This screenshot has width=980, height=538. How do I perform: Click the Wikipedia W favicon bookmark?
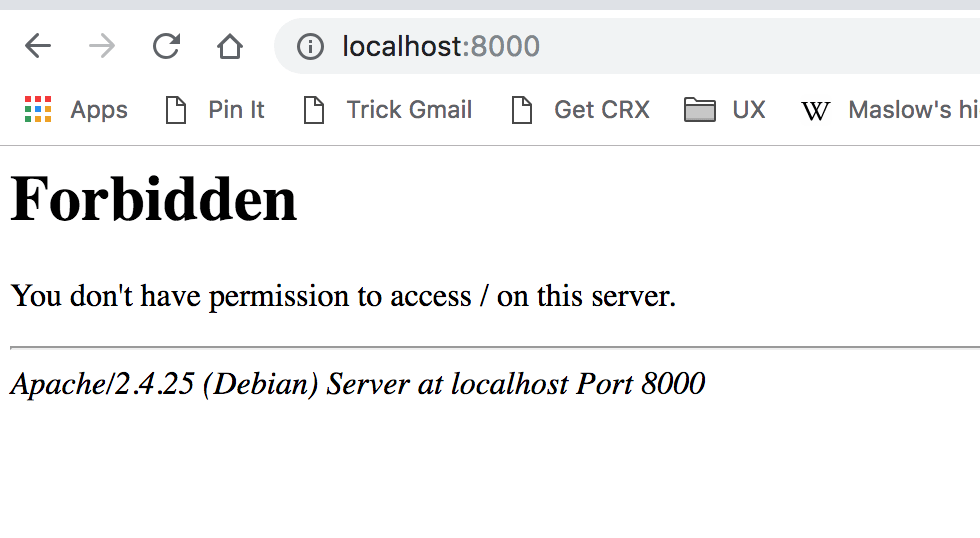coord(815,111)
